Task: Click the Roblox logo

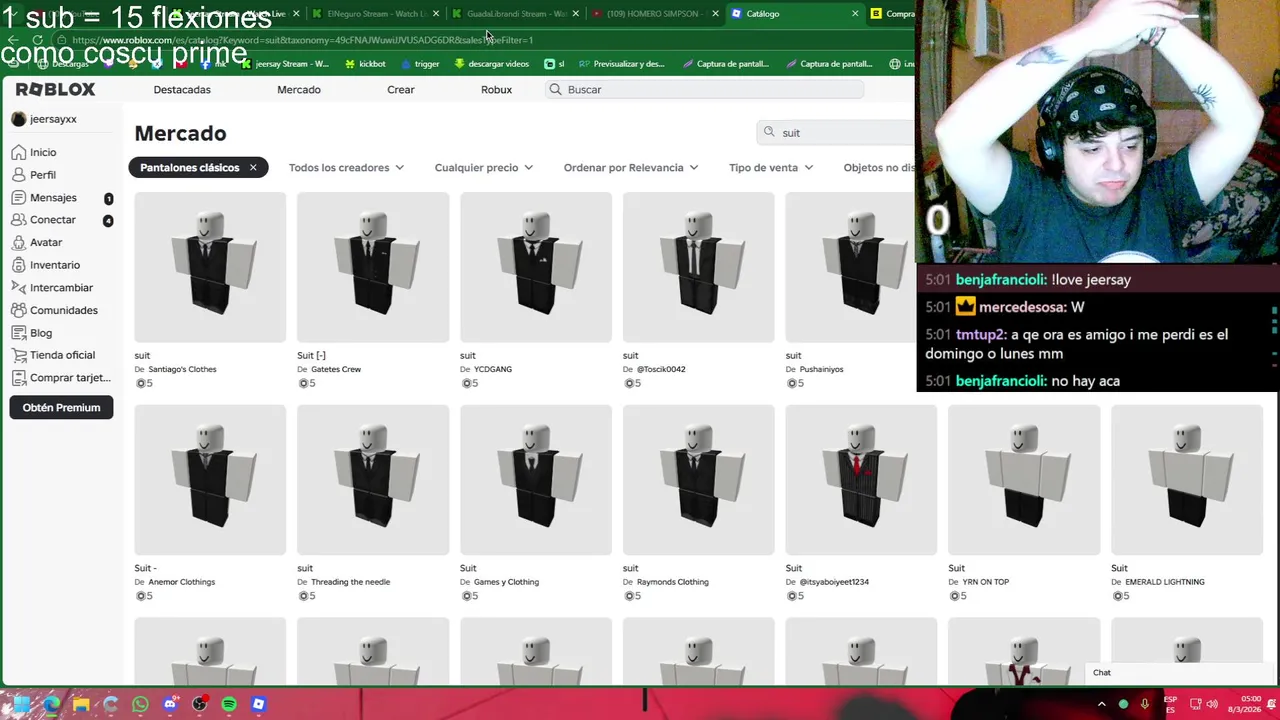Action: pyautogui.click(x=55, y=89)
